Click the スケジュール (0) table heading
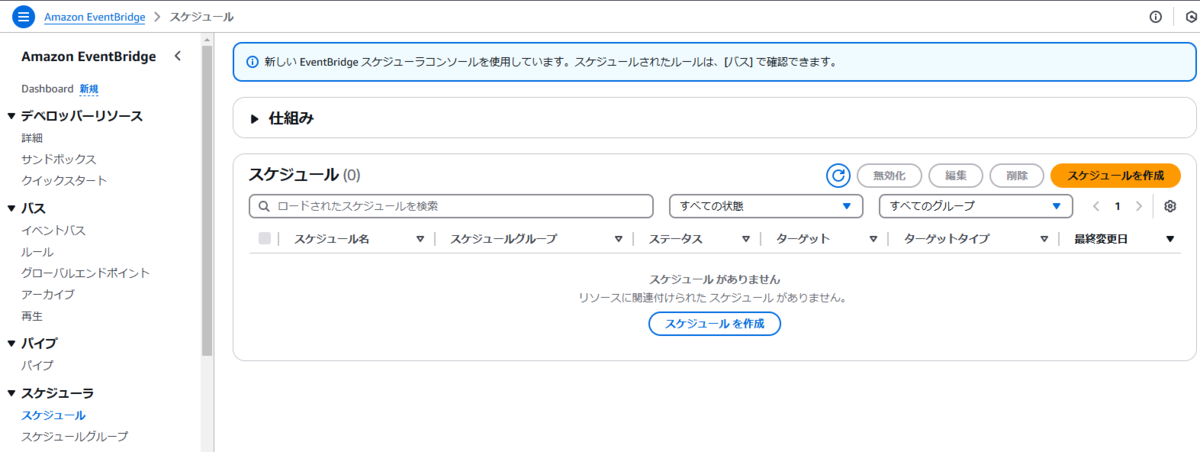The height and width of the screenshot is (452, 1200). 304,175
